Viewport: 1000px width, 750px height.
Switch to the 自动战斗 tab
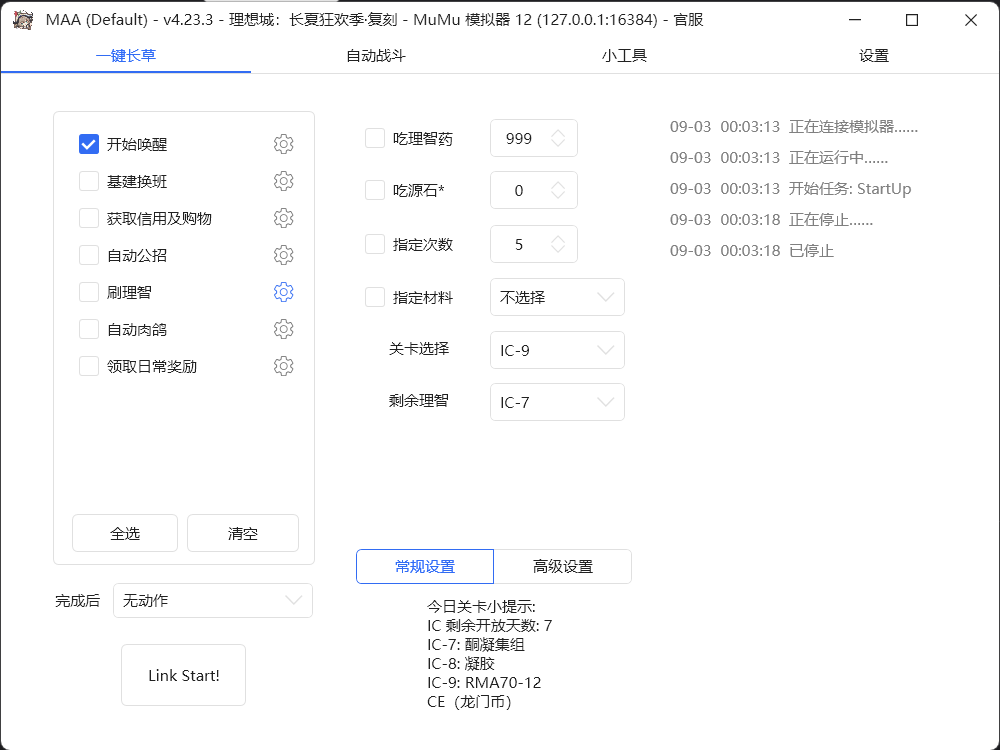(x=375, y=56)
